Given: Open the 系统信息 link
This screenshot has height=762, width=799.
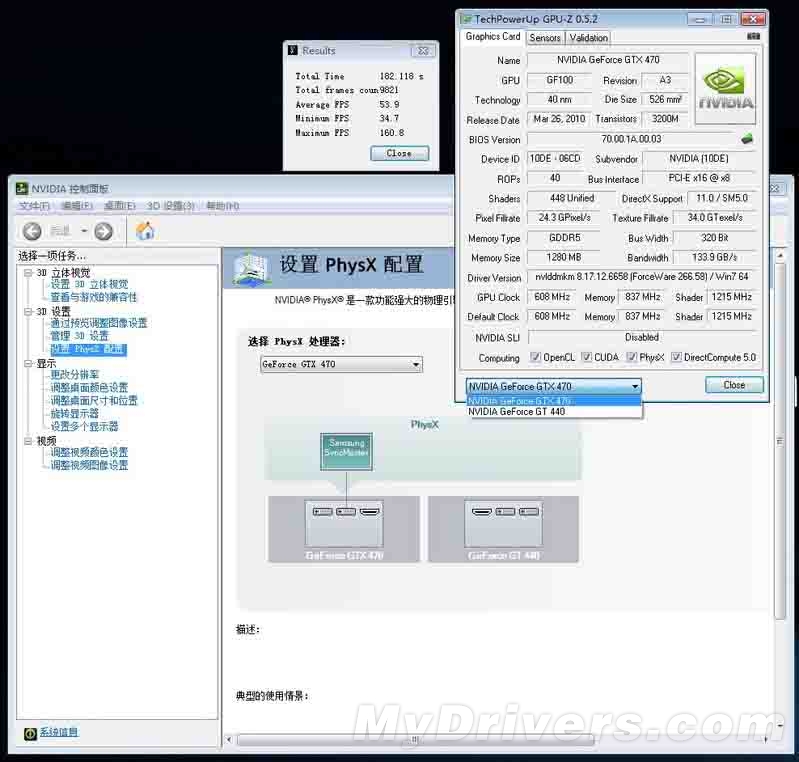Looking at the screenshot, I should (59, 732).
